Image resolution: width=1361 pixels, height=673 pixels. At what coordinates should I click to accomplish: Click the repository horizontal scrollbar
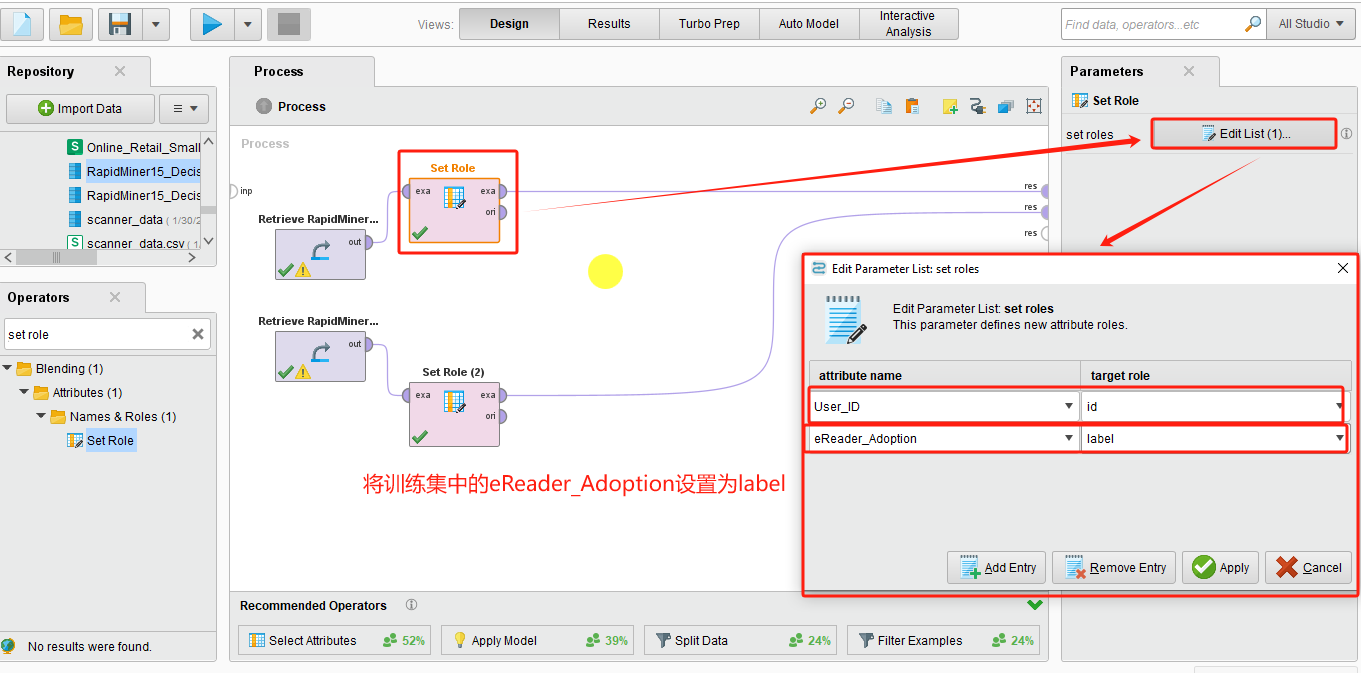[x=56, y=257]
